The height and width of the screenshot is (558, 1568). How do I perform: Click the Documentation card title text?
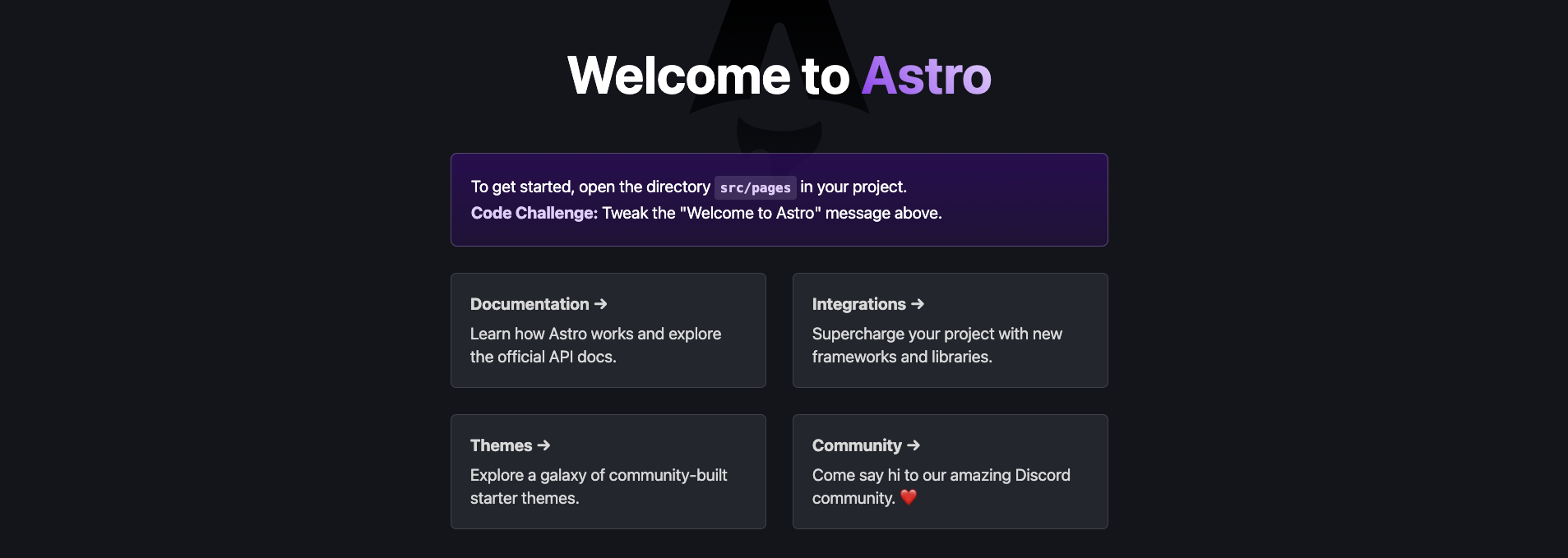click(531, 303)
